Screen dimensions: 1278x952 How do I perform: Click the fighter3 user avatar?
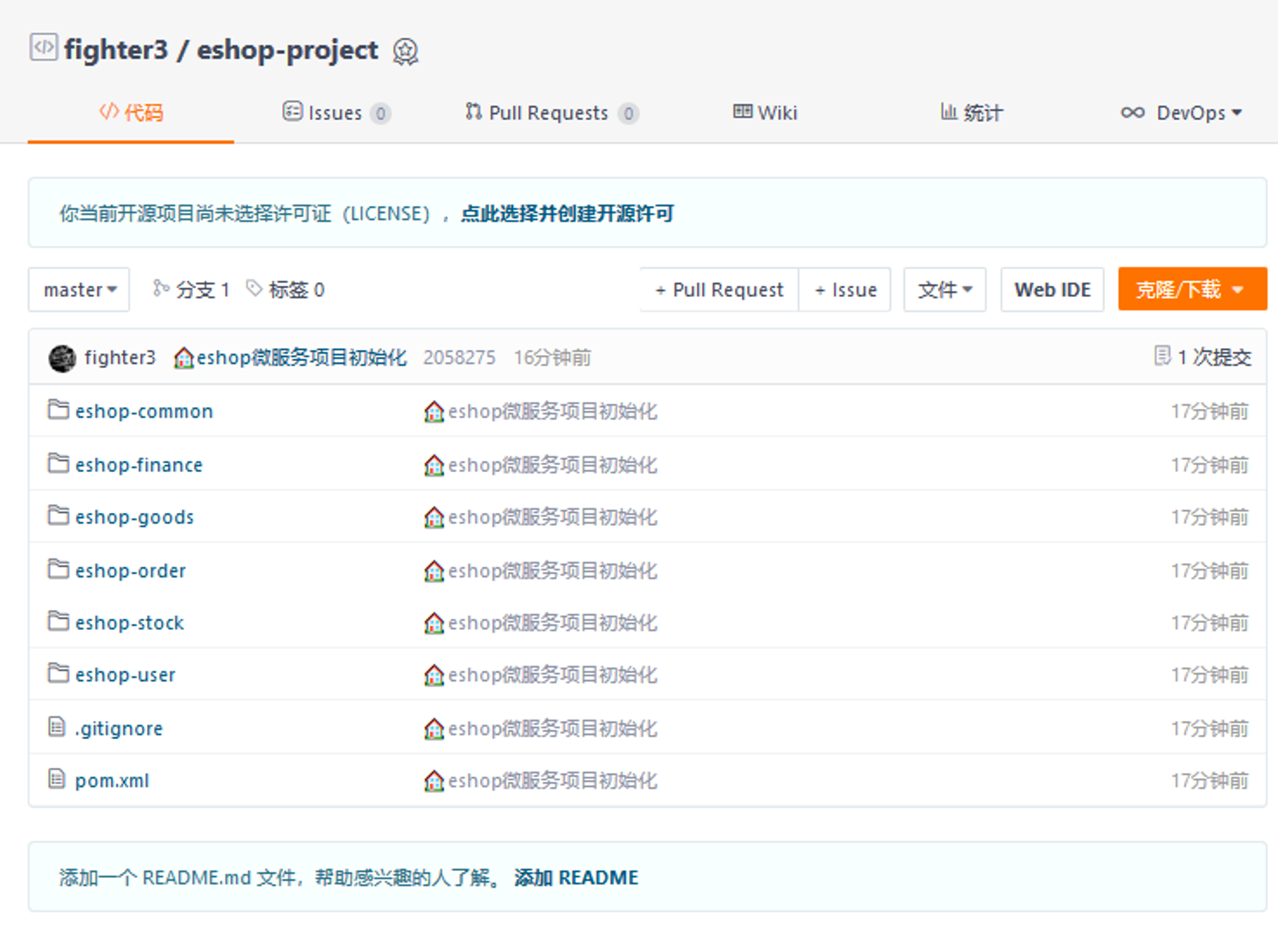coord(63,358)
